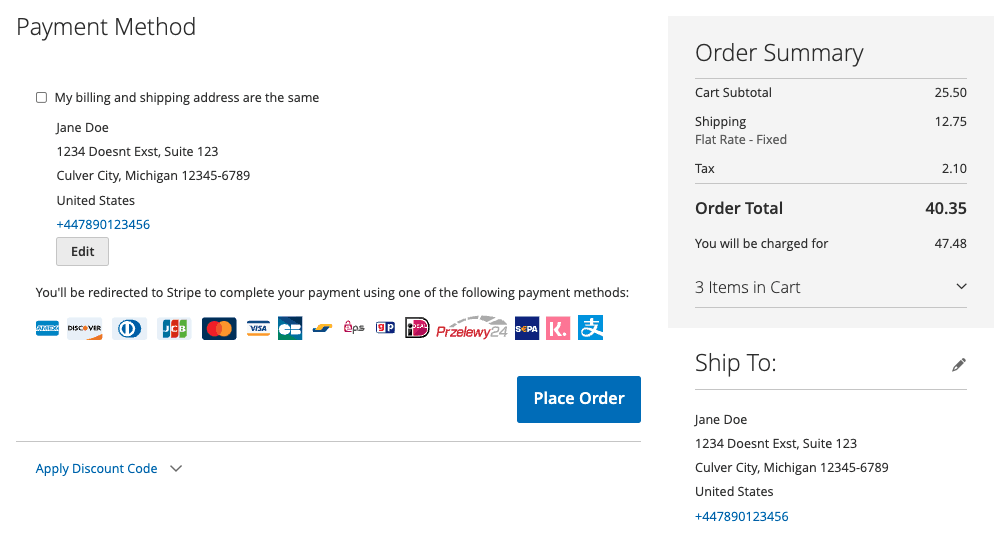The width and height of the screenshot is (1008, 551).
Task: Click the Przelewy24 payment logo
Action: pyautogui.click(x=472, y=328)
